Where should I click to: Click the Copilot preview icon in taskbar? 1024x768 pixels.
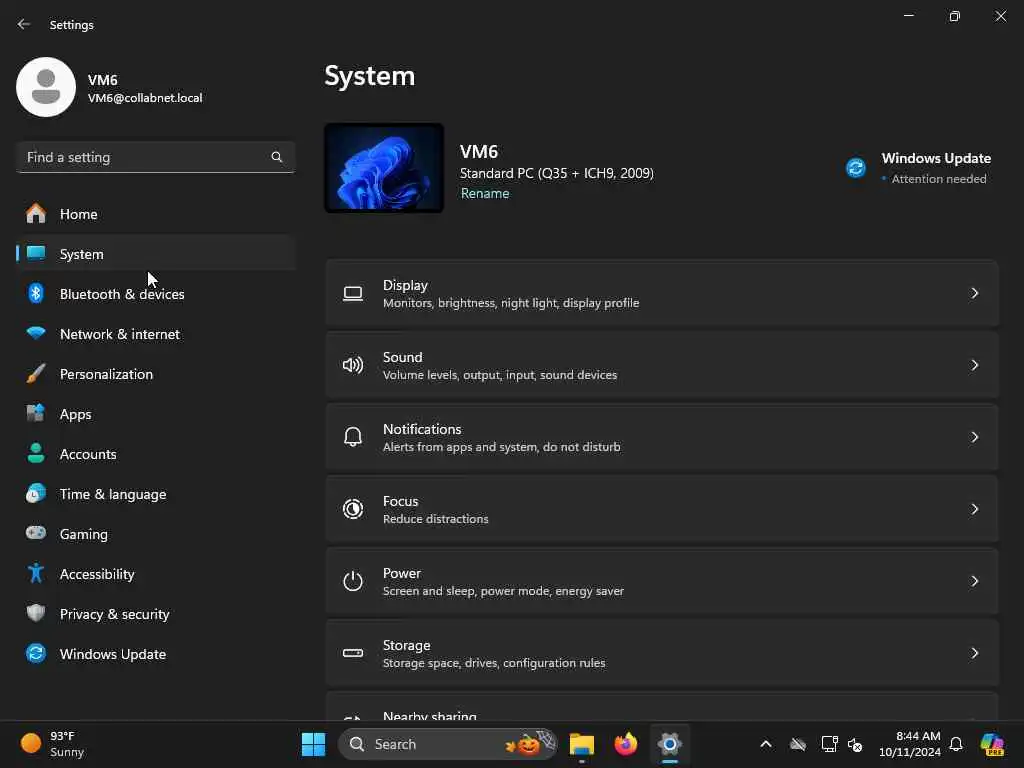[992, 744]
